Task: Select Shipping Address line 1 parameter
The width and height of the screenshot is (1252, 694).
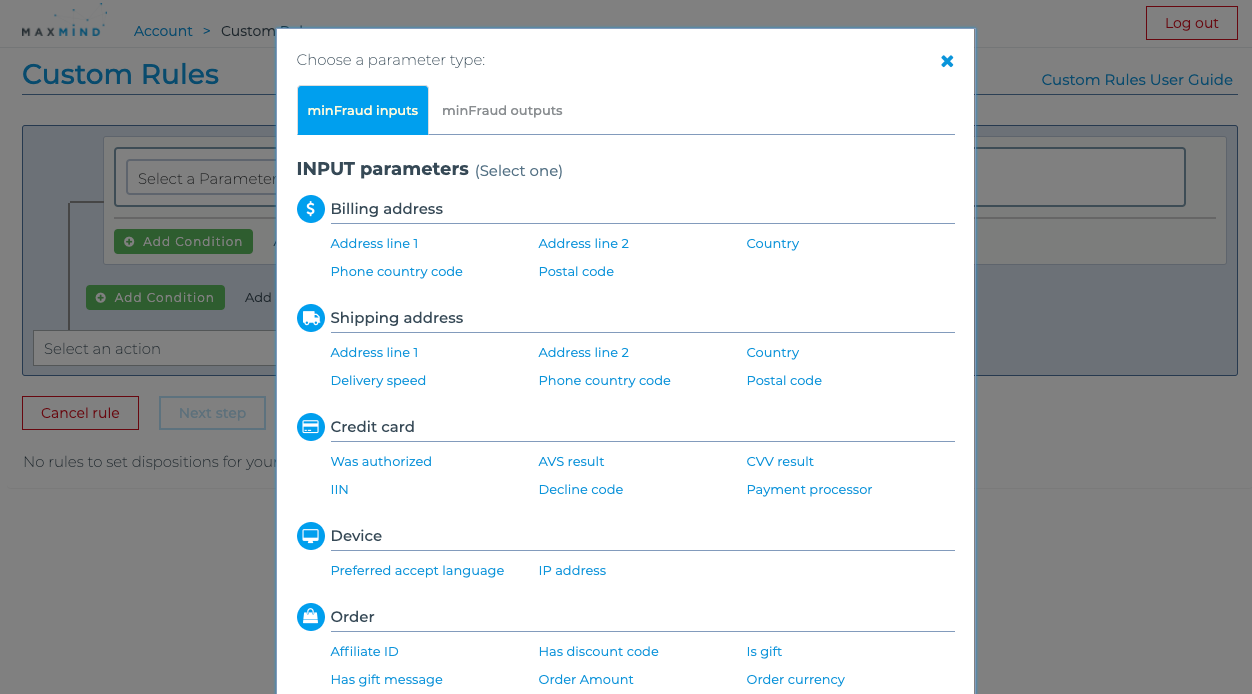Action: (374, 352)
